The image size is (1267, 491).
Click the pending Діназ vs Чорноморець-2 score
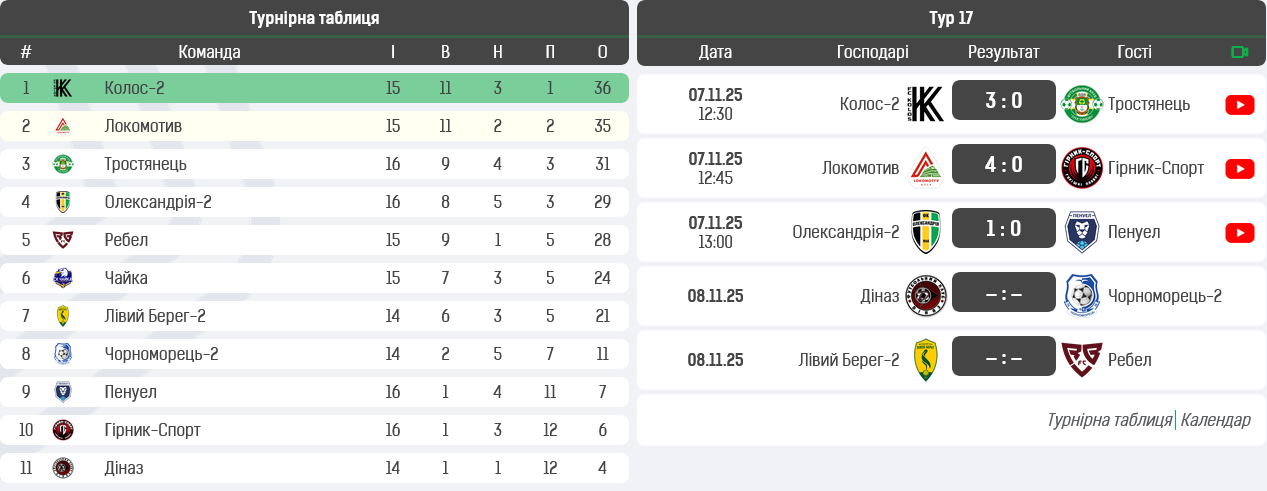tap(1003, 292)
